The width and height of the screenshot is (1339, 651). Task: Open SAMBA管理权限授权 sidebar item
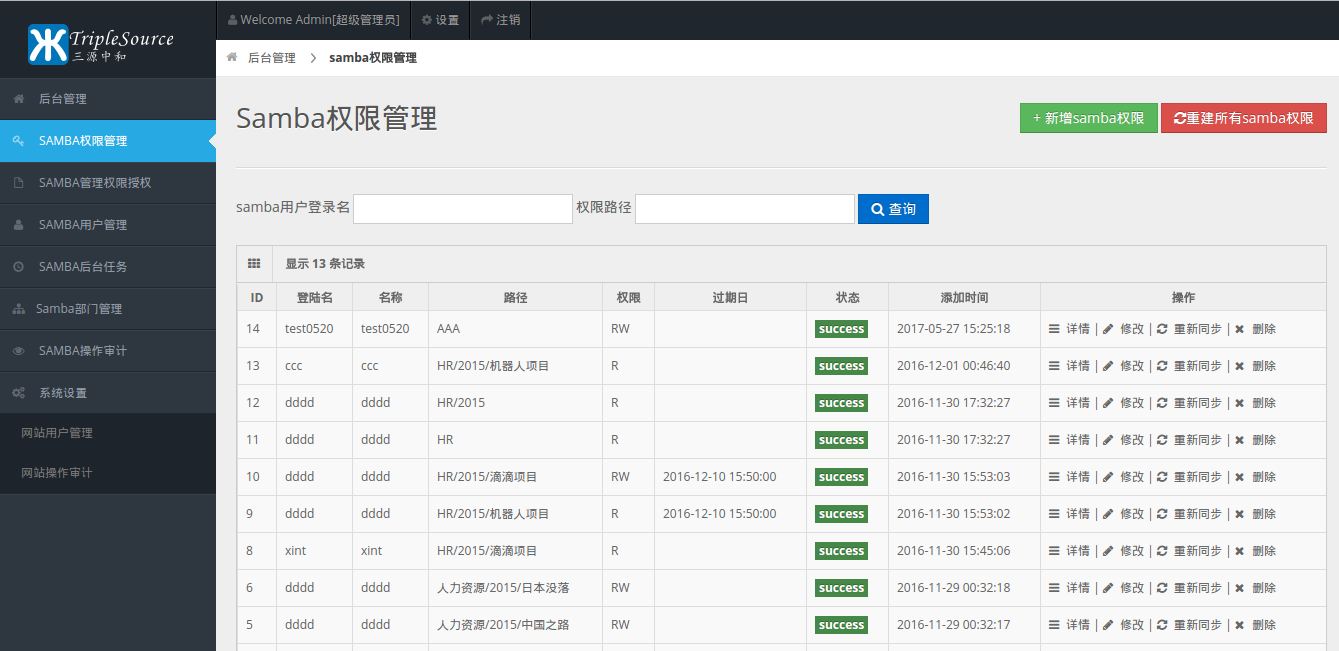108,183
